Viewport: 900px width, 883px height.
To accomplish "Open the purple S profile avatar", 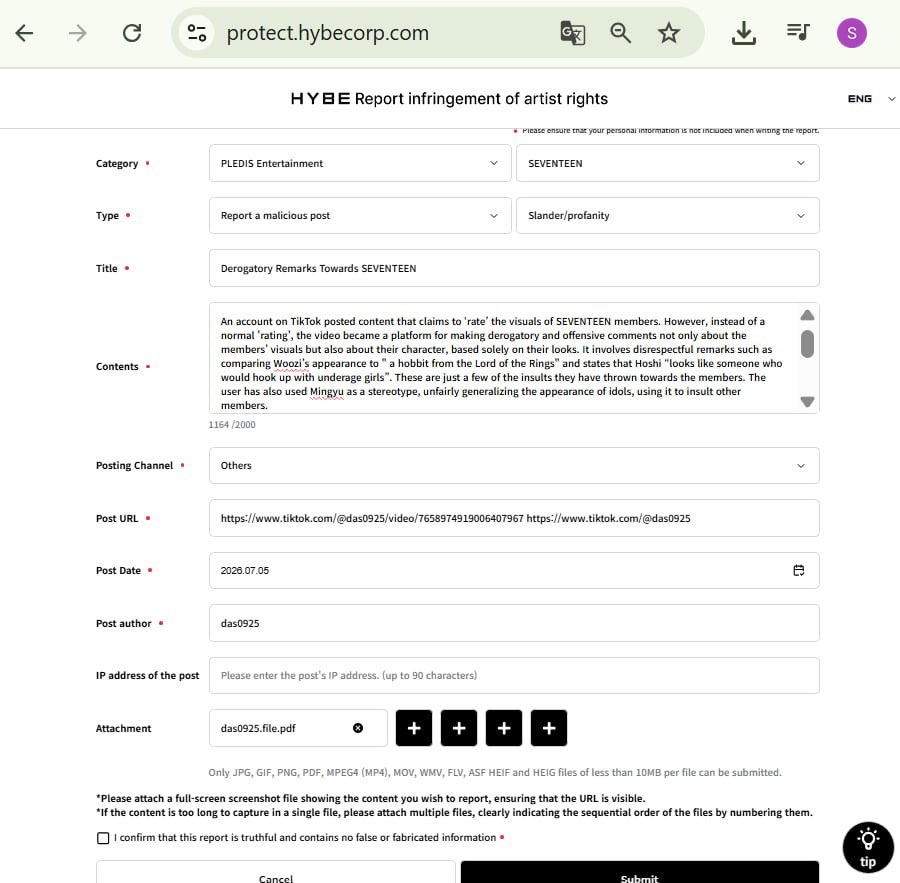I will coord(852,33).
